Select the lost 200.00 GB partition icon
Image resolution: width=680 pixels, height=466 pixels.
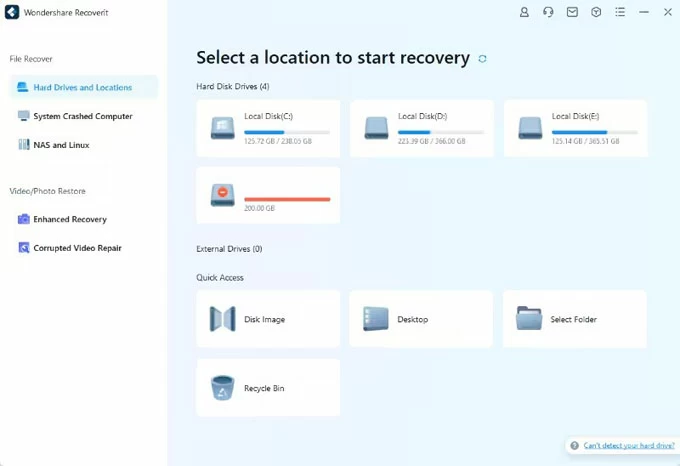tap(222, 195)
